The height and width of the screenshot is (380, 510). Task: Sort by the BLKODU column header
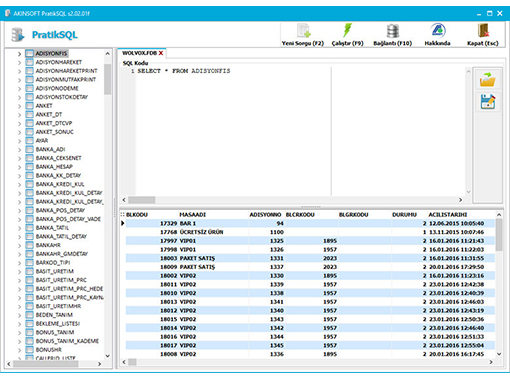137,215
